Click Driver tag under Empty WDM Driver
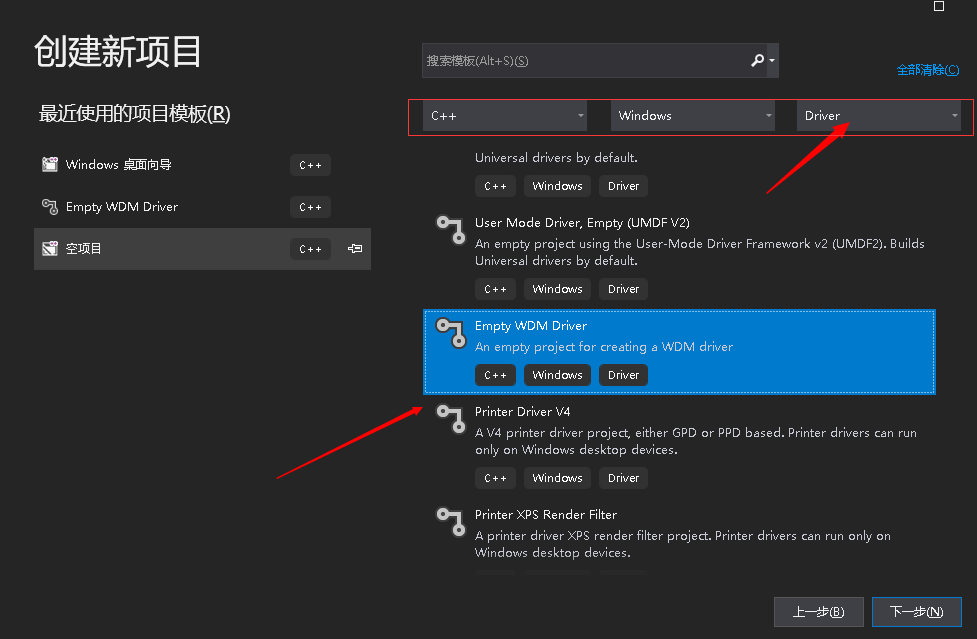This screenshot has width=977, height=639. pyautogui.click(x=623, y=375)
